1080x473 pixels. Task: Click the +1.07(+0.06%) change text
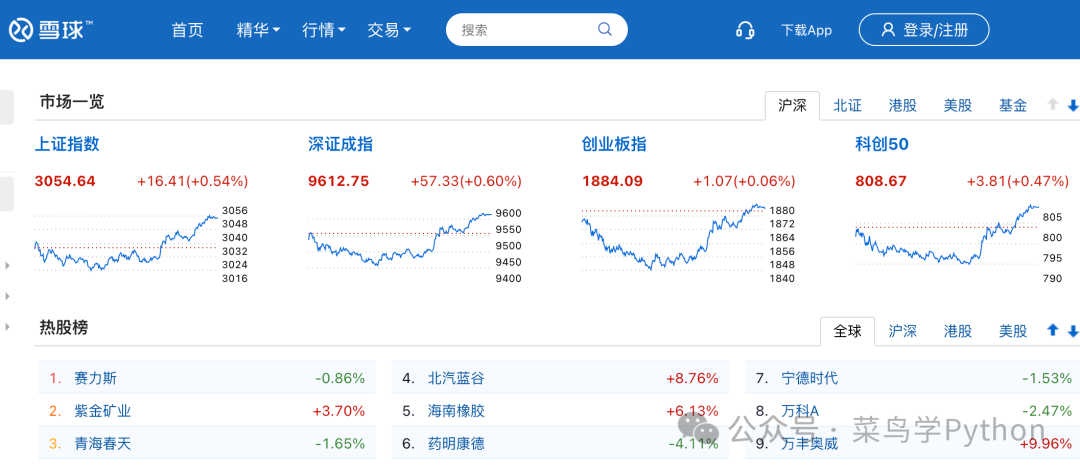click(744, 182)
